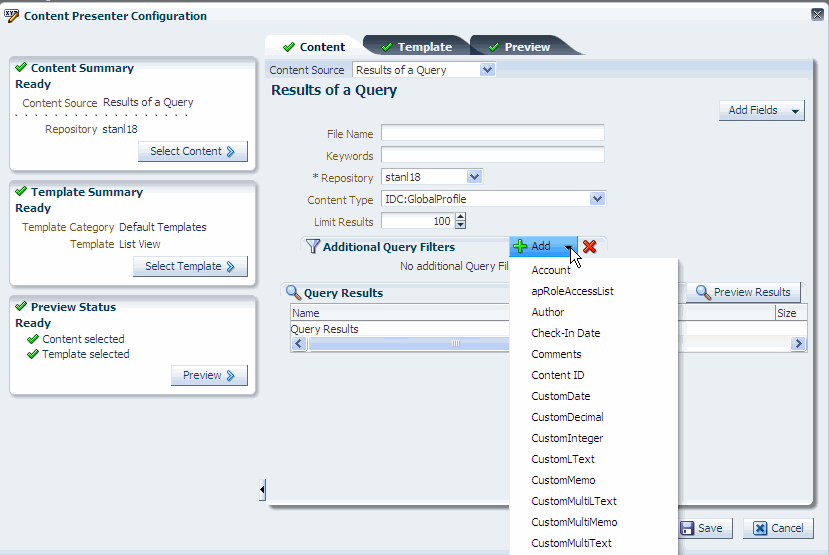Open the Content Source dropdown
The width and height of the screenshot is (829, 555).
[x=487, y=70]
